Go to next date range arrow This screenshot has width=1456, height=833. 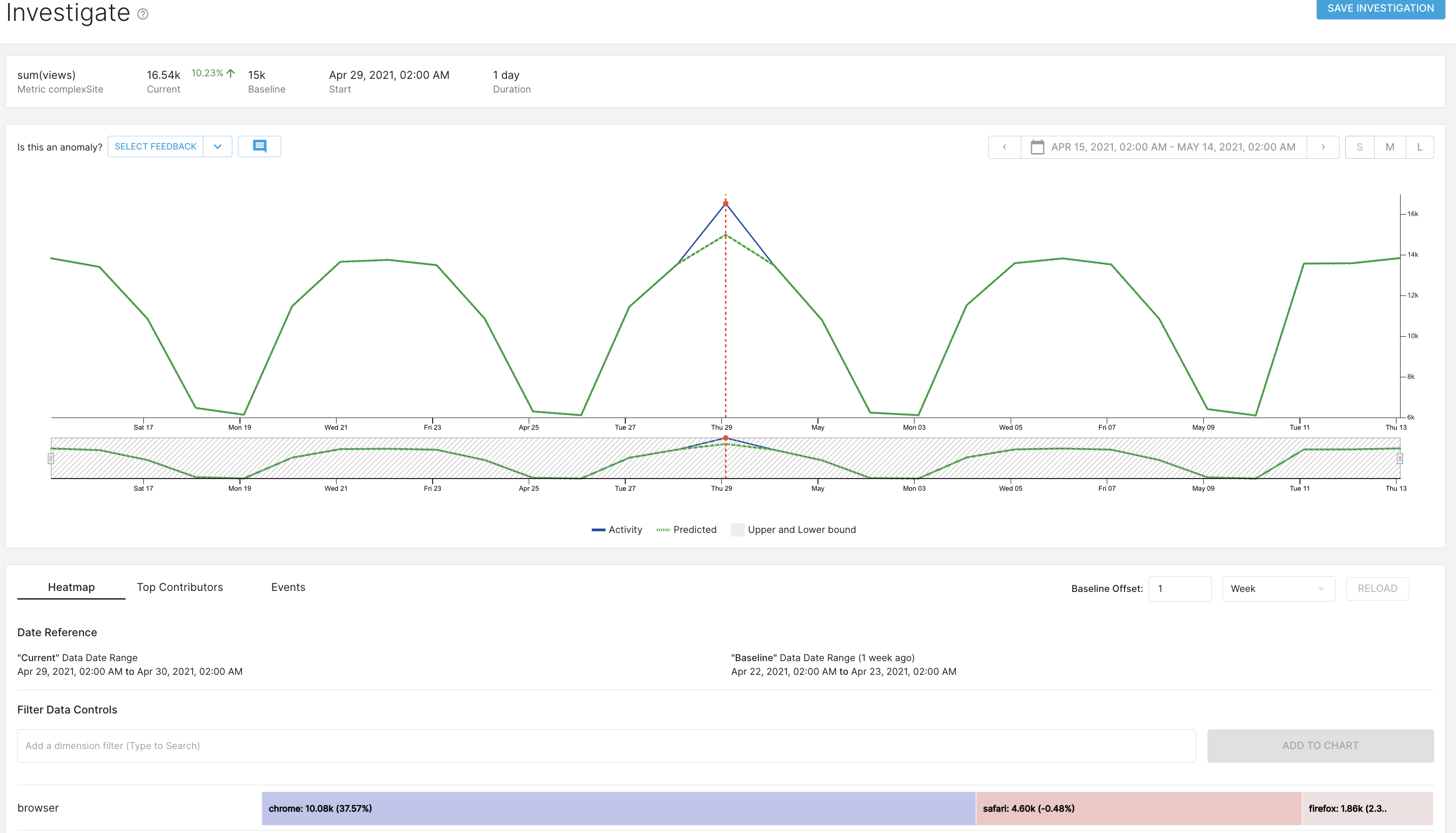1323,147
